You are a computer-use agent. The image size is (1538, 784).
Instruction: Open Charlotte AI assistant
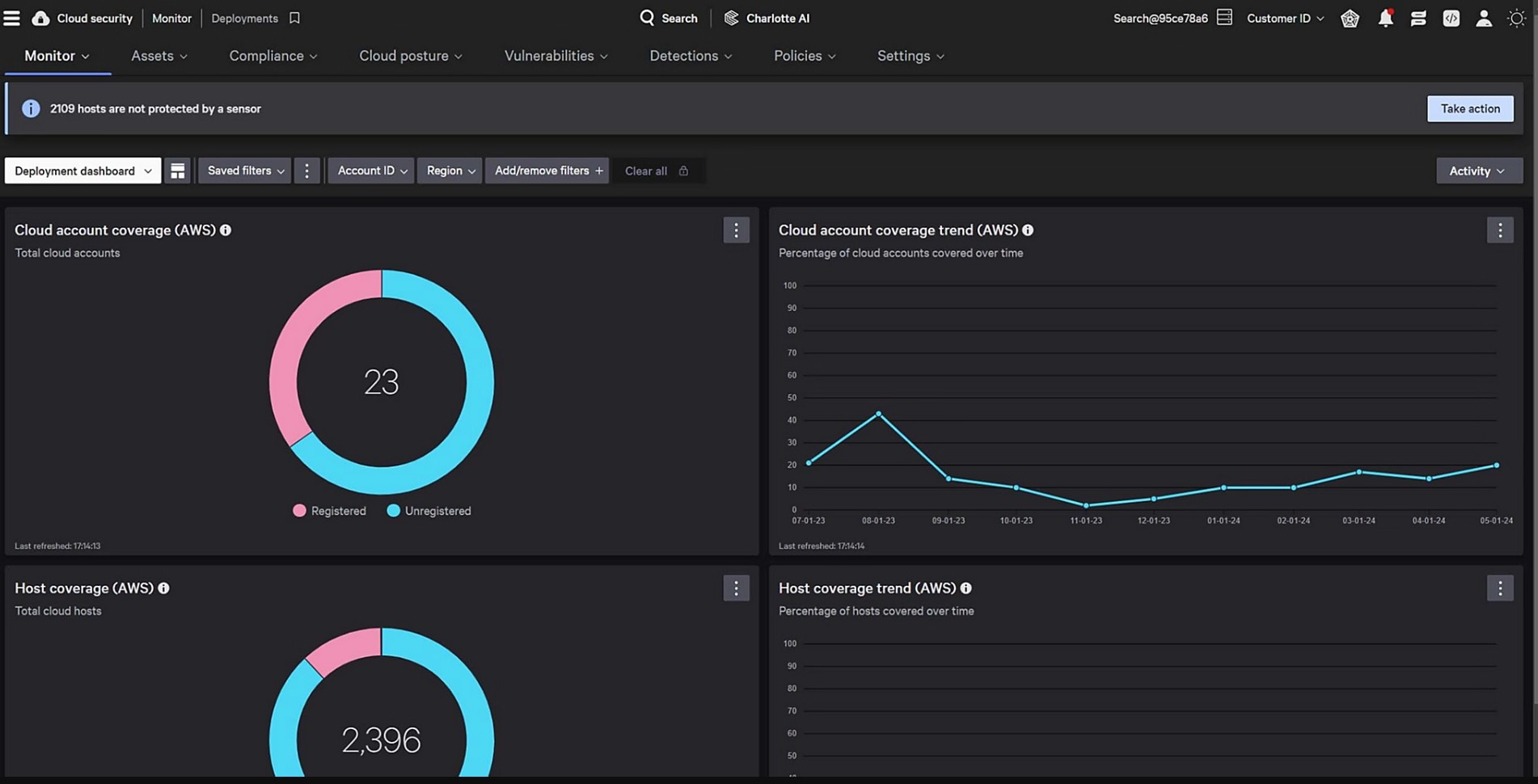(767, 18)
